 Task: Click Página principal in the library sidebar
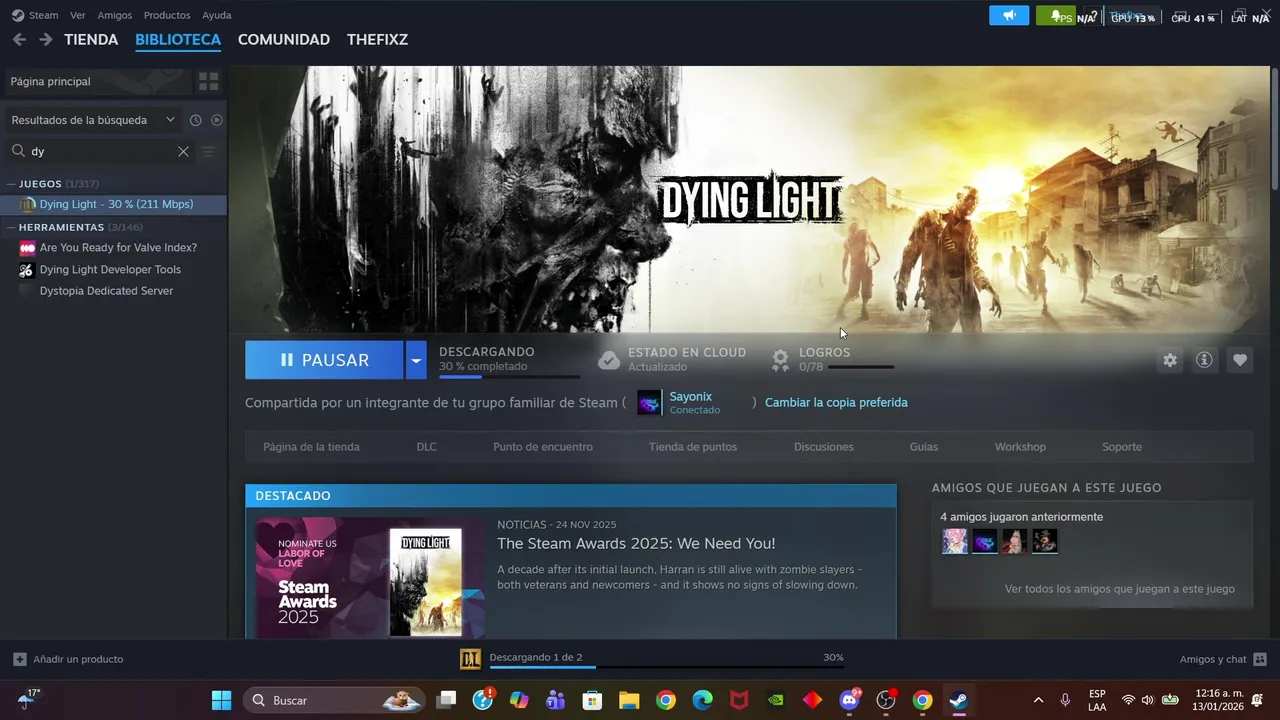tap(98, 81)
